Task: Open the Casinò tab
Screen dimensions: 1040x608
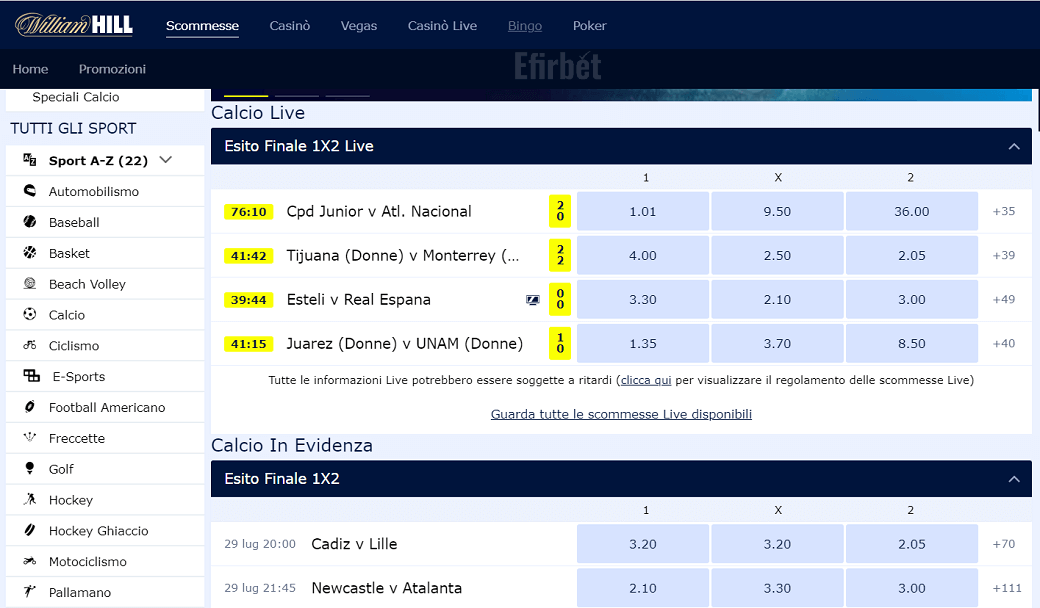Action: 290,26
